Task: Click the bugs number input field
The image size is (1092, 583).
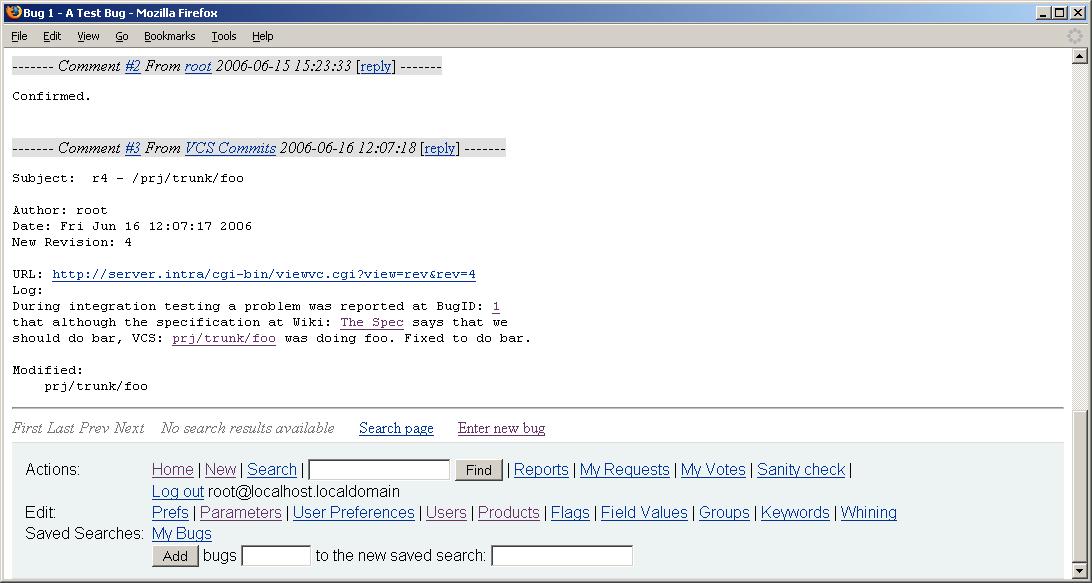Action: [276, 556]
